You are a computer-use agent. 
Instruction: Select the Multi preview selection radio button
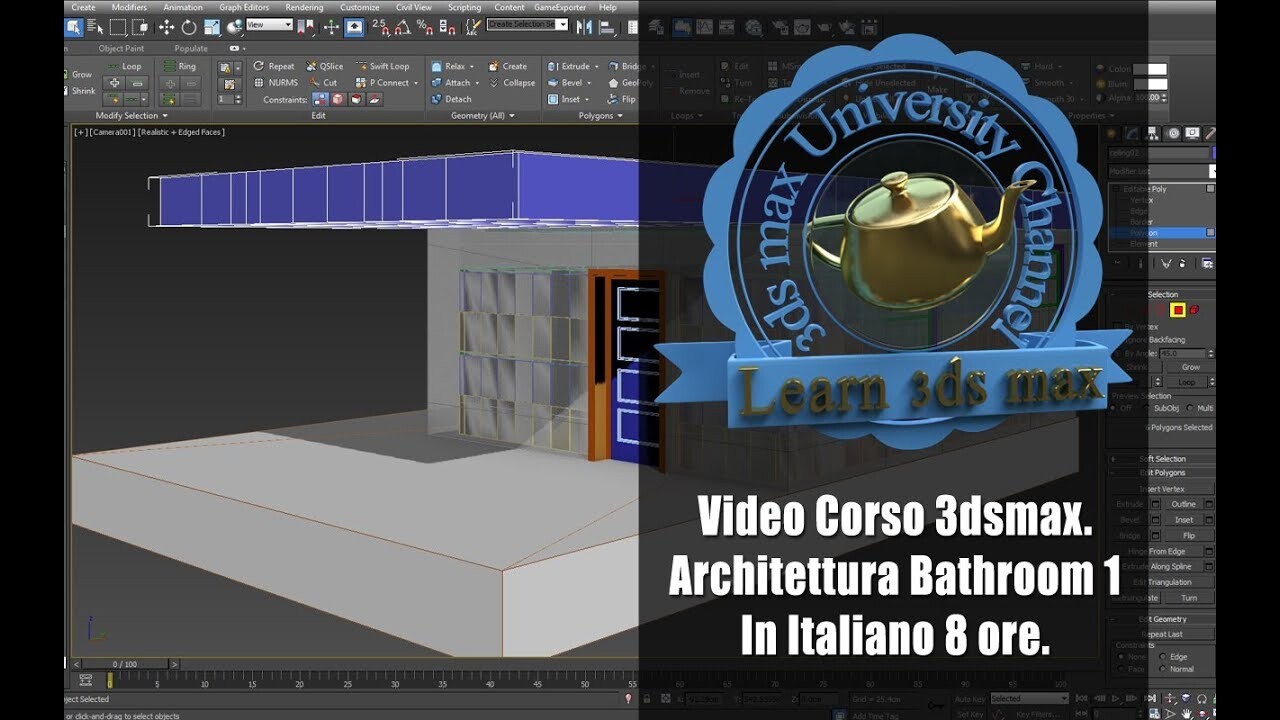click(1190, 408)
